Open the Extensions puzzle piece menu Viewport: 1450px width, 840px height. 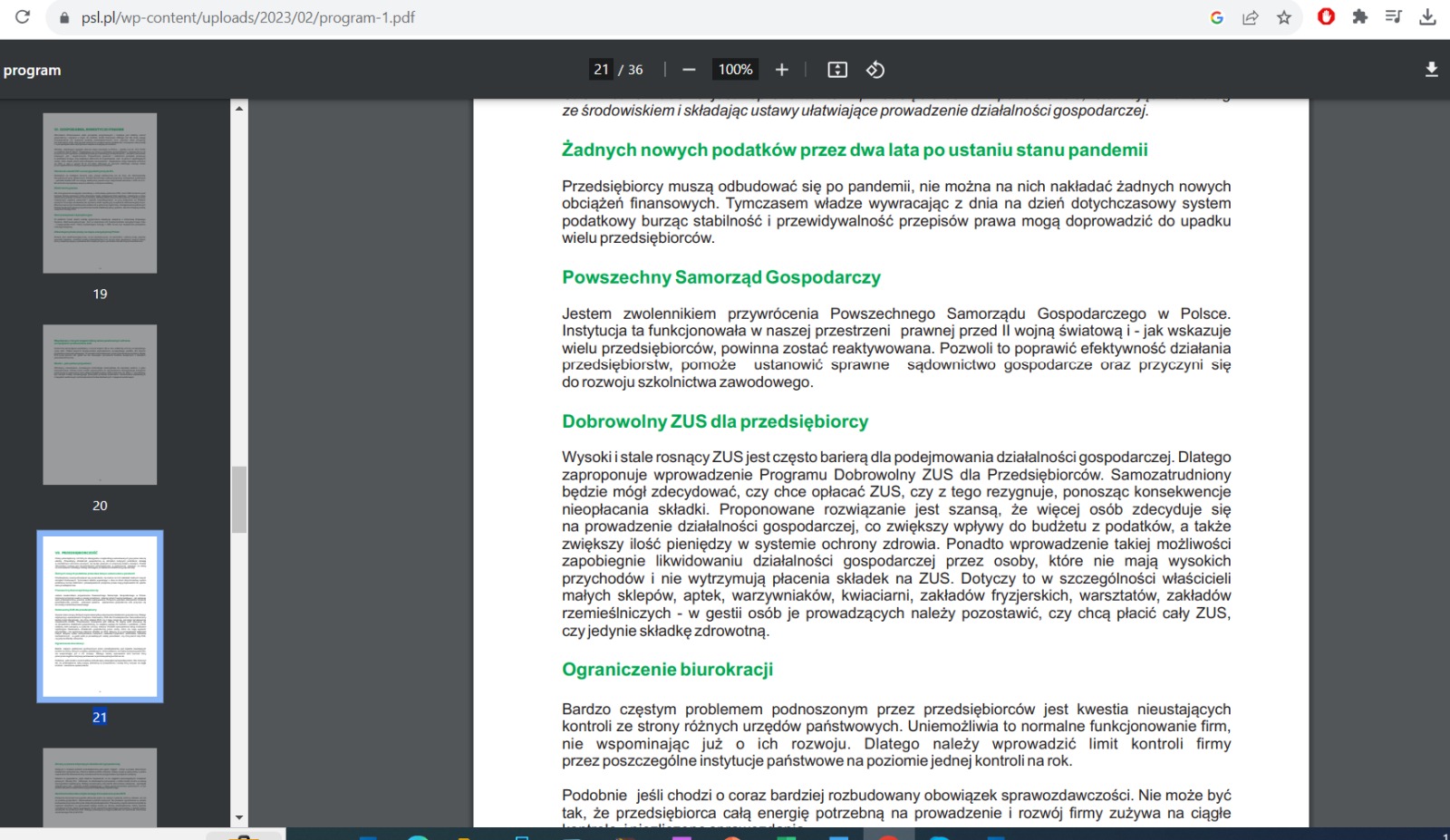click(x=1359, y=16)
